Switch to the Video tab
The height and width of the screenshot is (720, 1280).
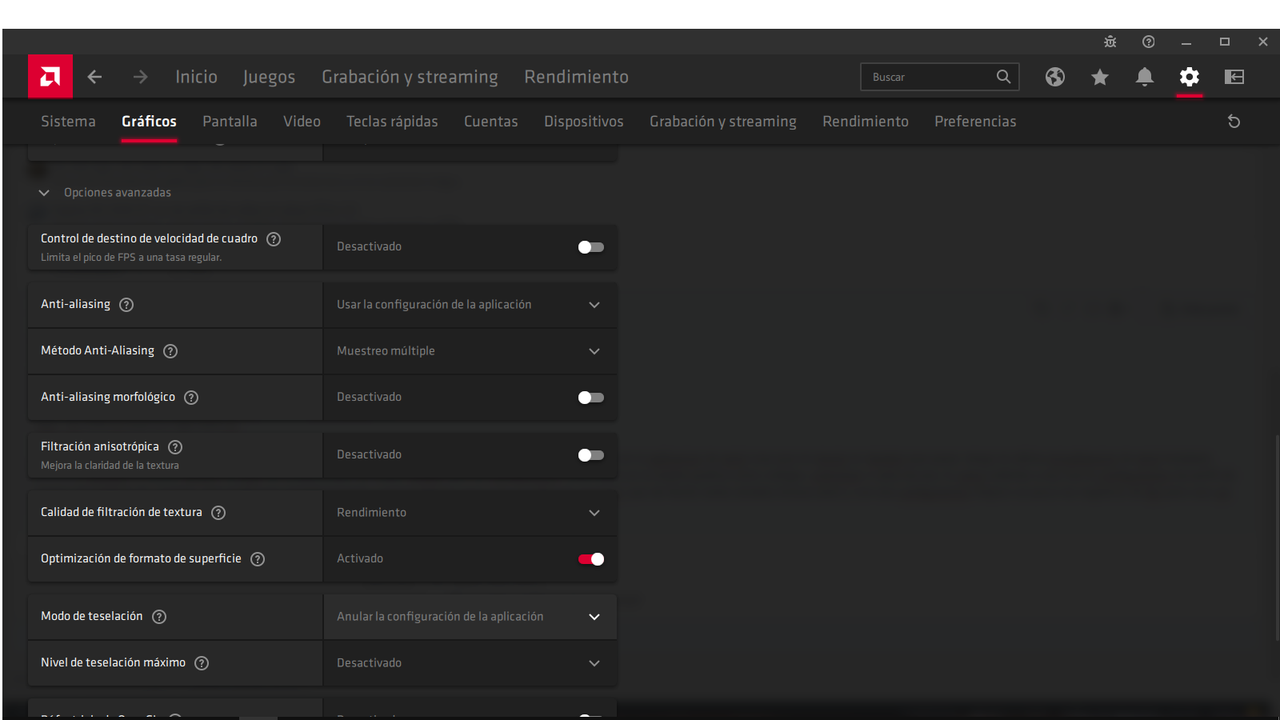pos(302,121)
